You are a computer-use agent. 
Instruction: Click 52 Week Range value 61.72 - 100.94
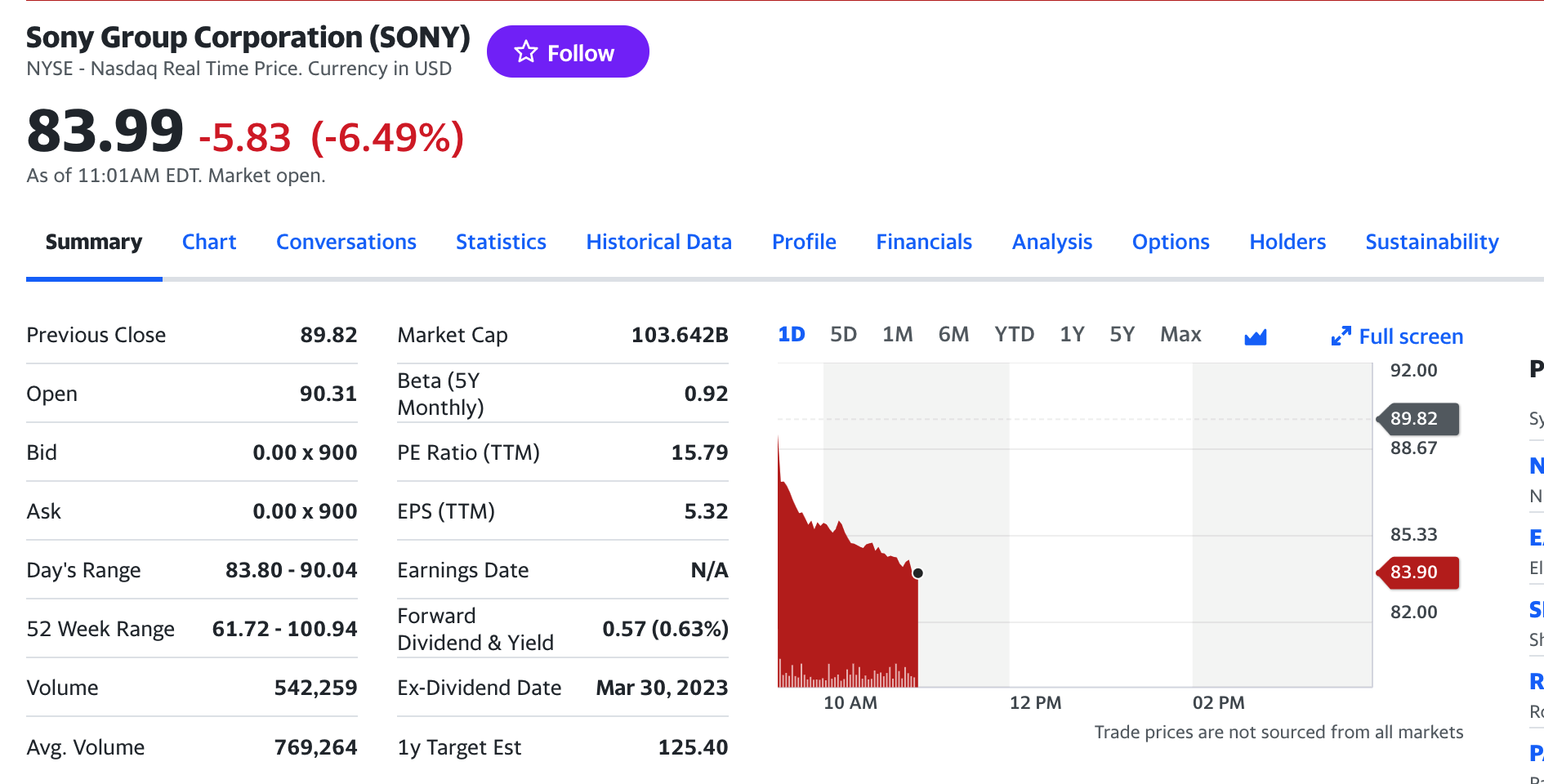tap(284, 629)
